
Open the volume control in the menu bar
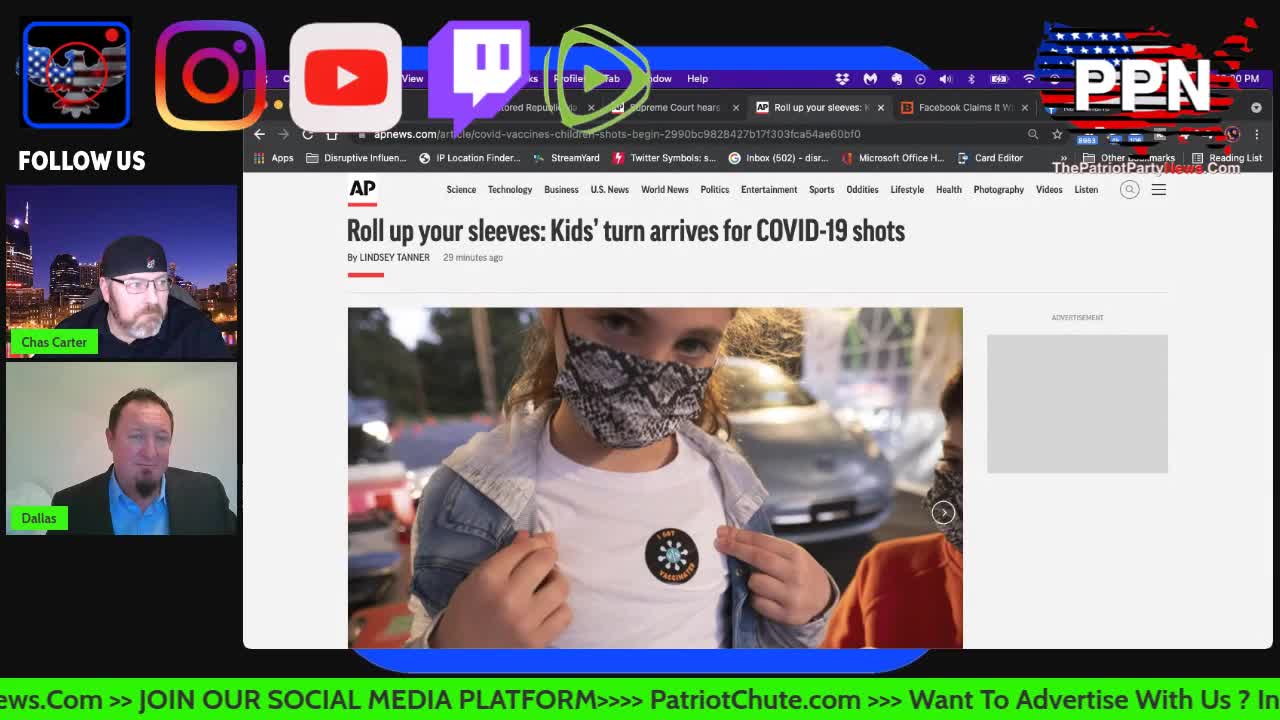945,79
